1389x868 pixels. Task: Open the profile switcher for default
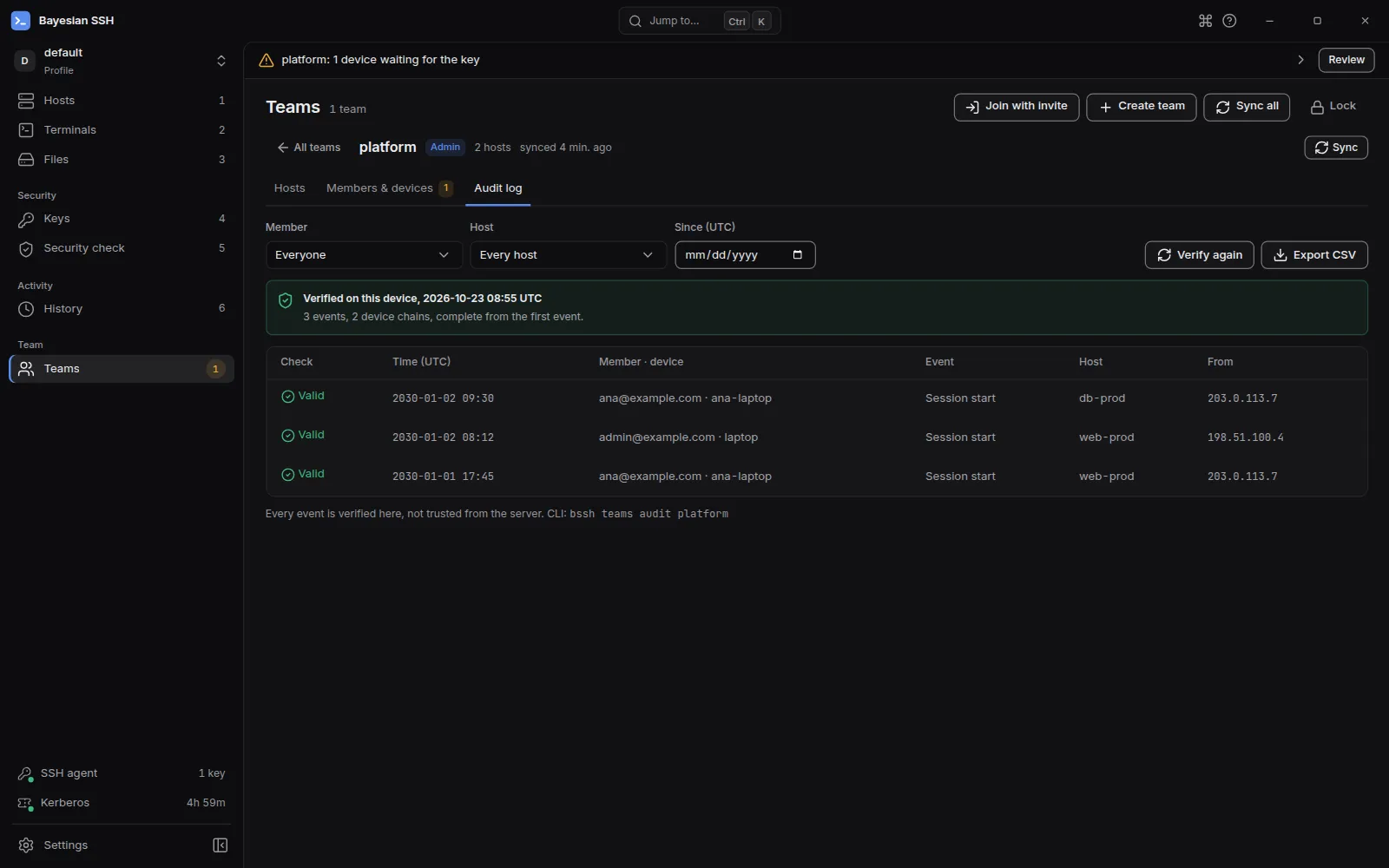(122, 61)
